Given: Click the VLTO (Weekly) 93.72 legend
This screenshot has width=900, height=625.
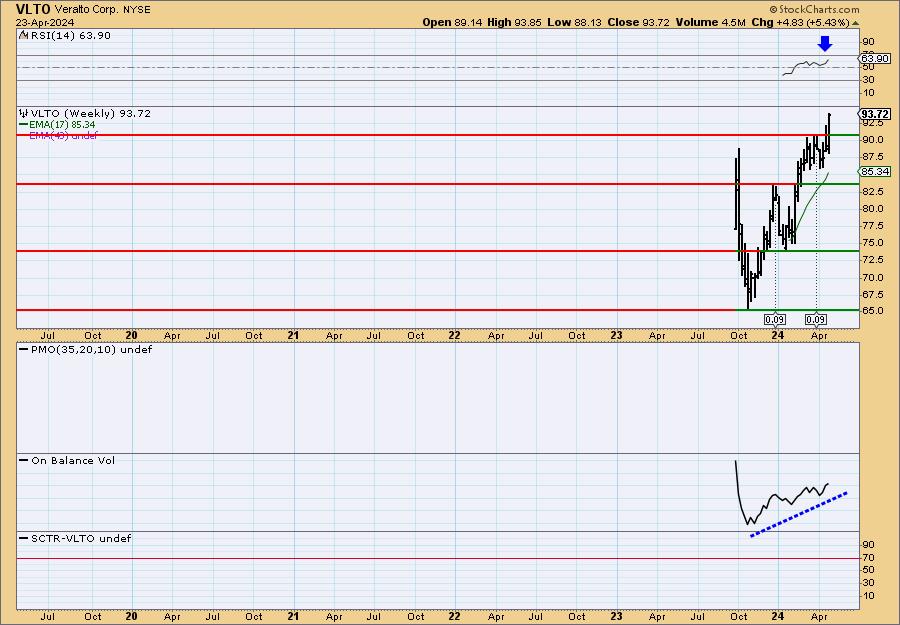Looking at the screenshot, I should (x=91, y=114).
